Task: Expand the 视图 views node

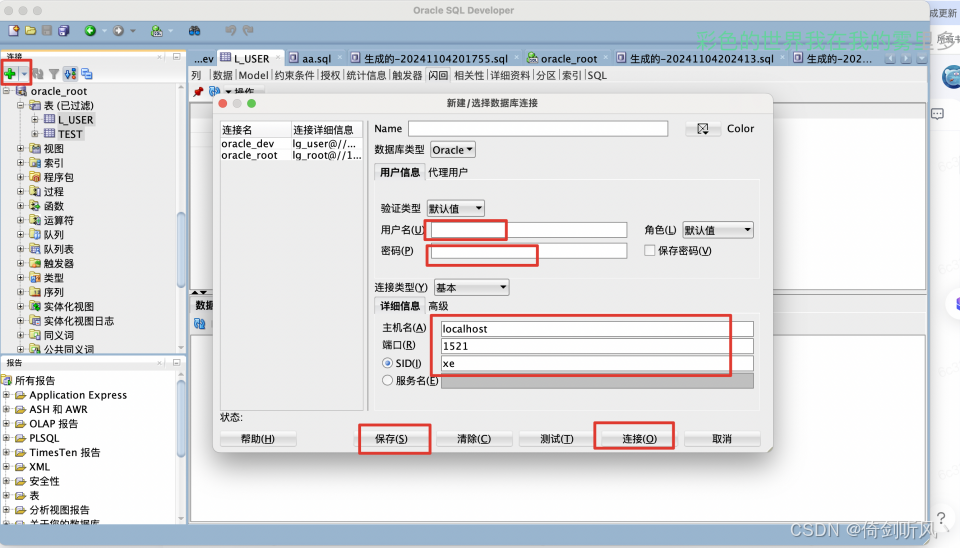Action: 21,148
